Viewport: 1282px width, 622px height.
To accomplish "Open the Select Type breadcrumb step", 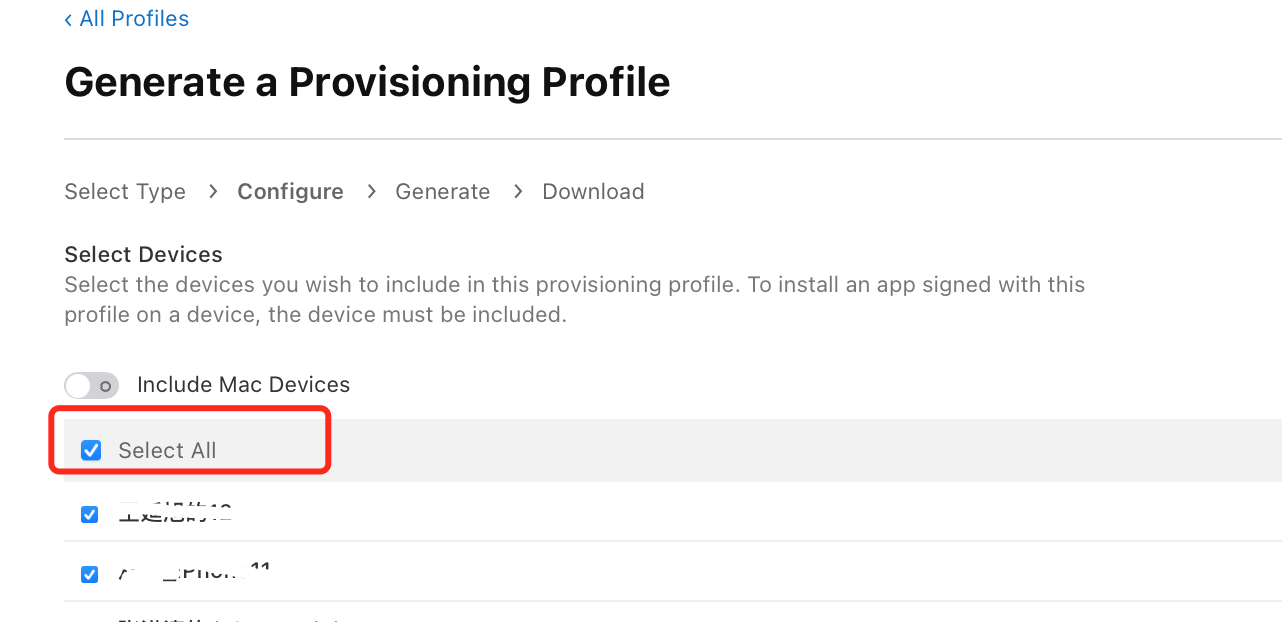I will click(x=125, y=192).
